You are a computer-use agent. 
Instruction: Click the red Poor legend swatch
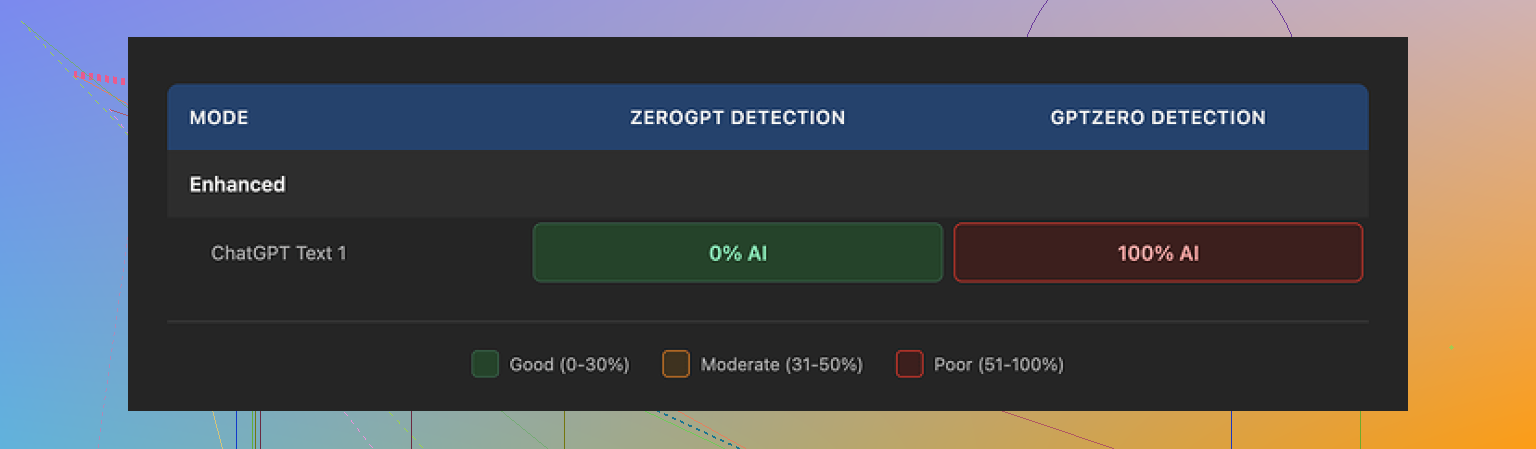tap(909, 364)
